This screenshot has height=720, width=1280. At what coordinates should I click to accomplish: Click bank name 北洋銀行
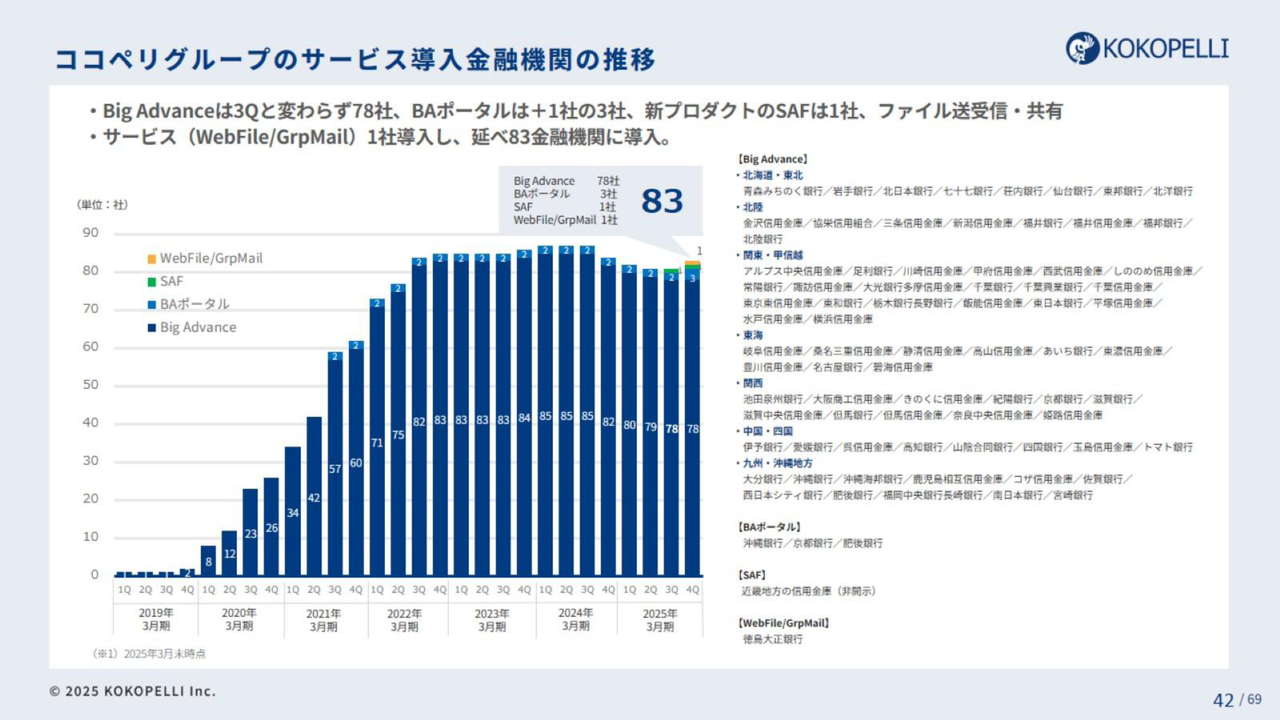click(1172, 191)
